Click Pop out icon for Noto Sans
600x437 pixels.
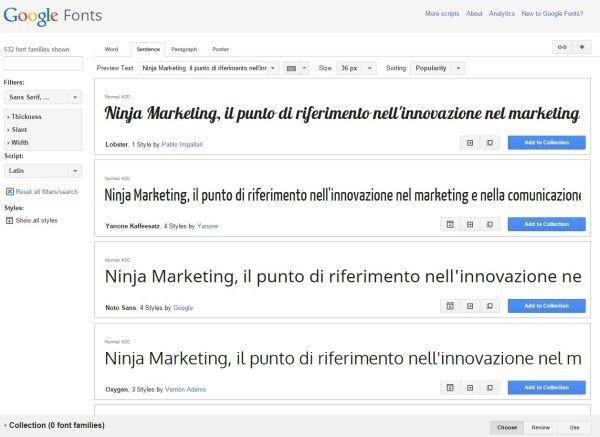(490, 306)
